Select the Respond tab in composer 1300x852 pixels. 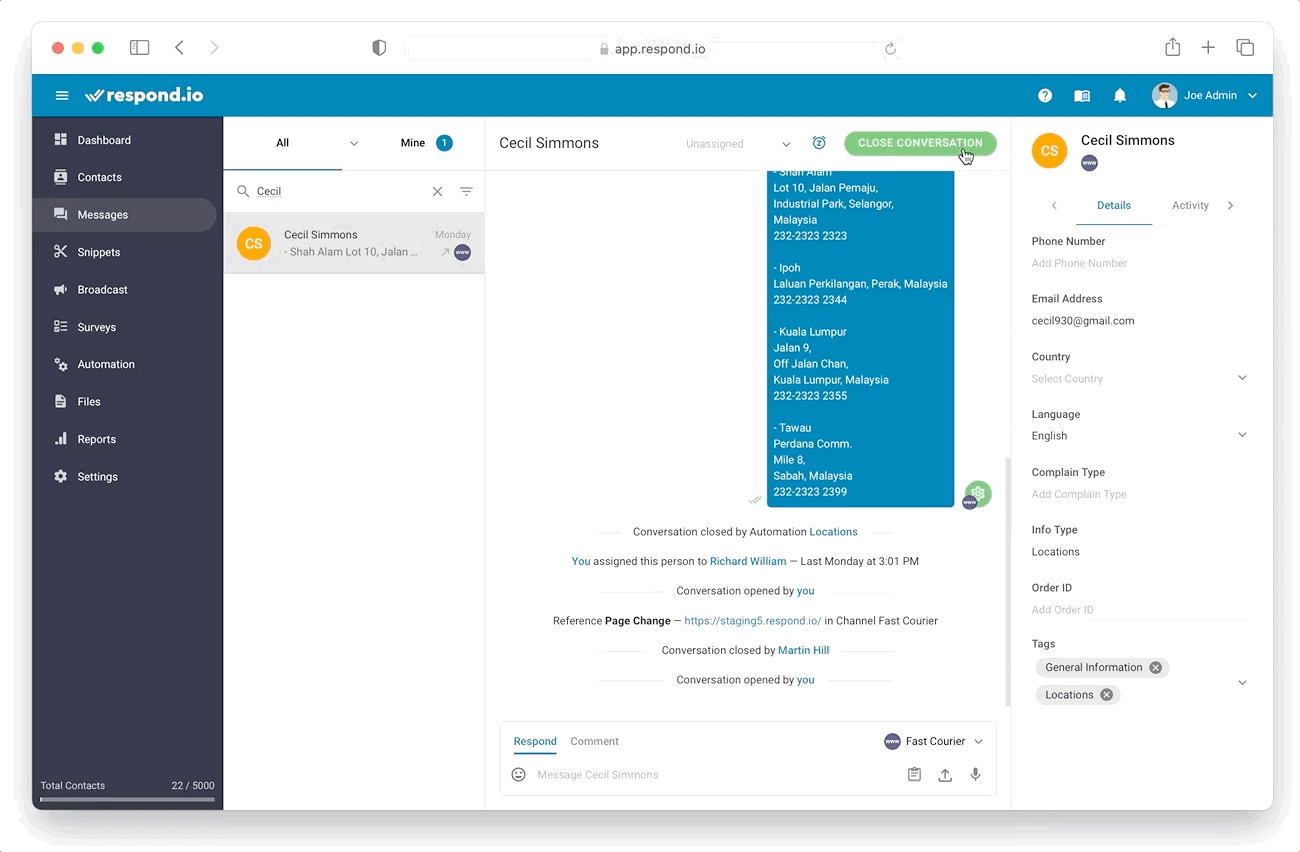click(535, 742)
